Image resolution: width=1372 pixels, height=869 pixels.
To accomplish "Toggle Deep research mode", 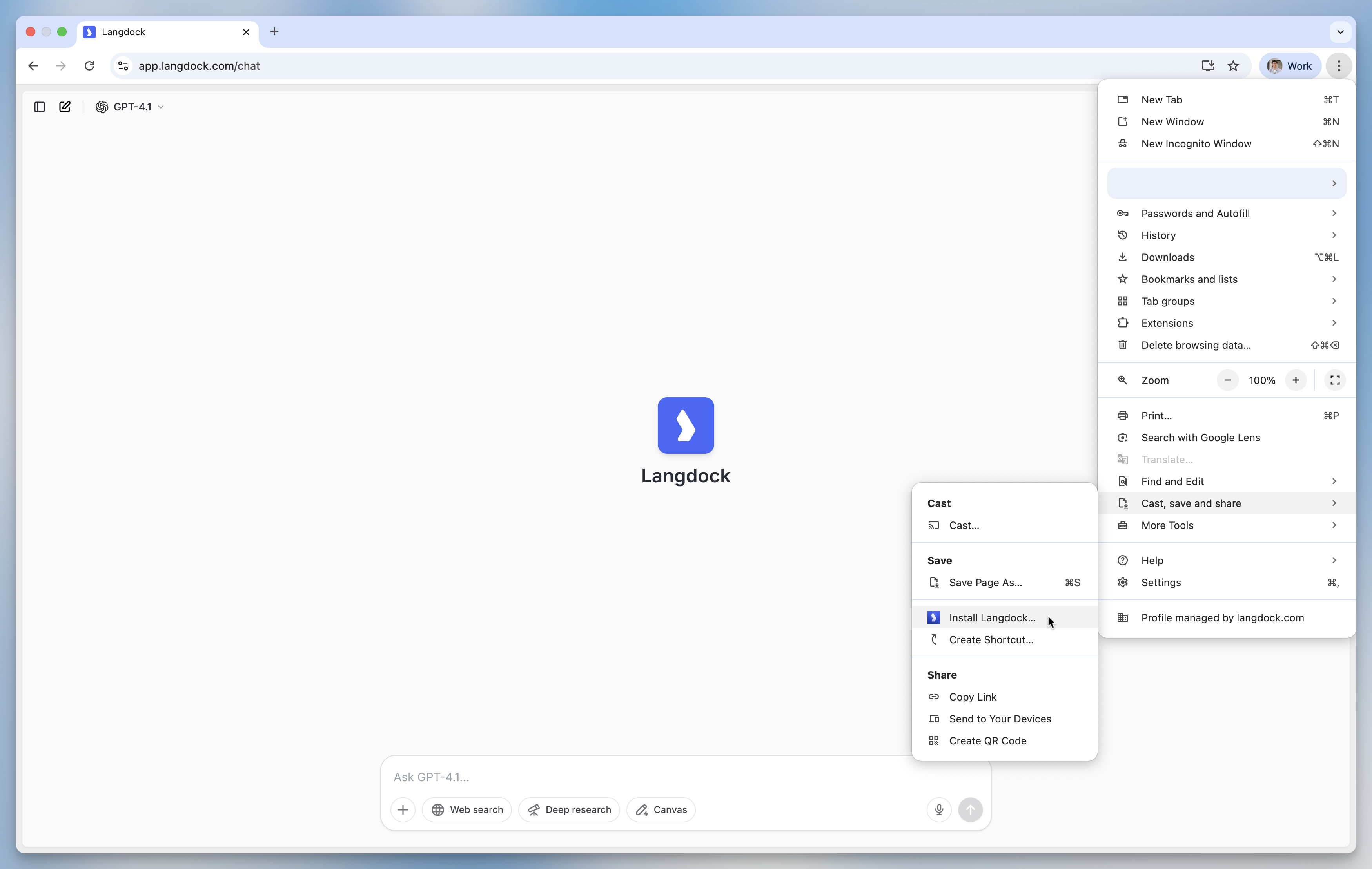I will click(569, 809).
